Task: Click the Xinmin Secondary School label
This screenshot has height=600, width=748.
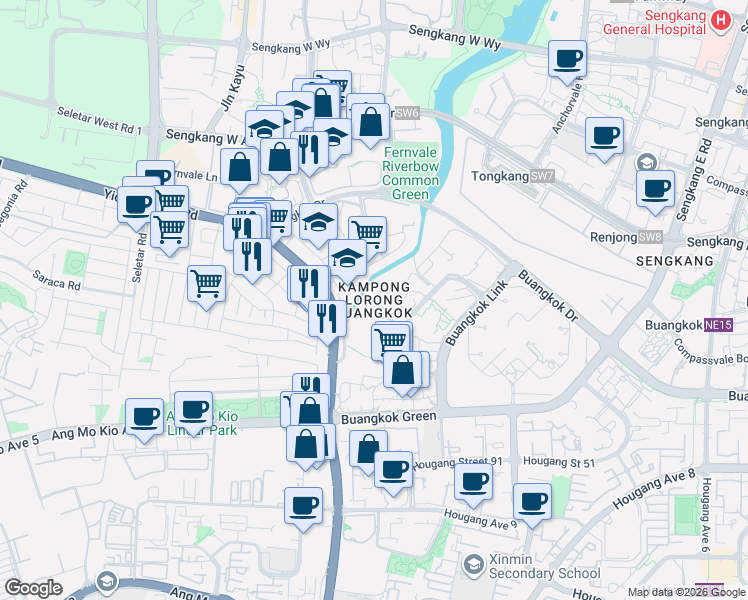Action: pyautogui.click(x=544, y=566)
